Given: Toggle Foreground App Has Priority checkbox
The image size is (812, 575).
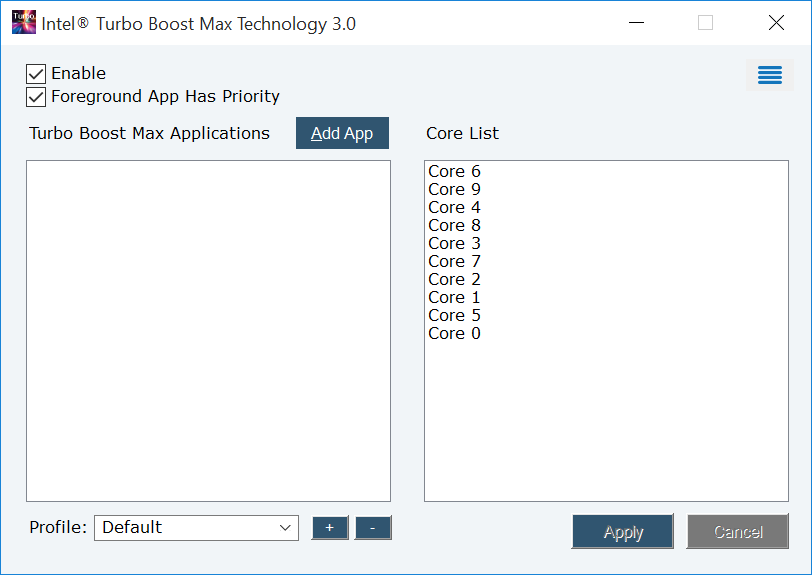Looking at the screenshot, I should (x=36, y=97).
